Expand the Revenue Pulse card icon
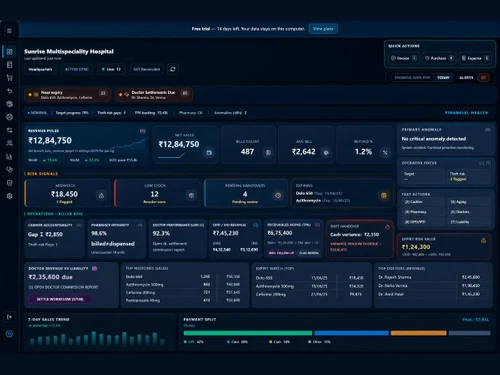500x375 pixels. tap(143, 131)
